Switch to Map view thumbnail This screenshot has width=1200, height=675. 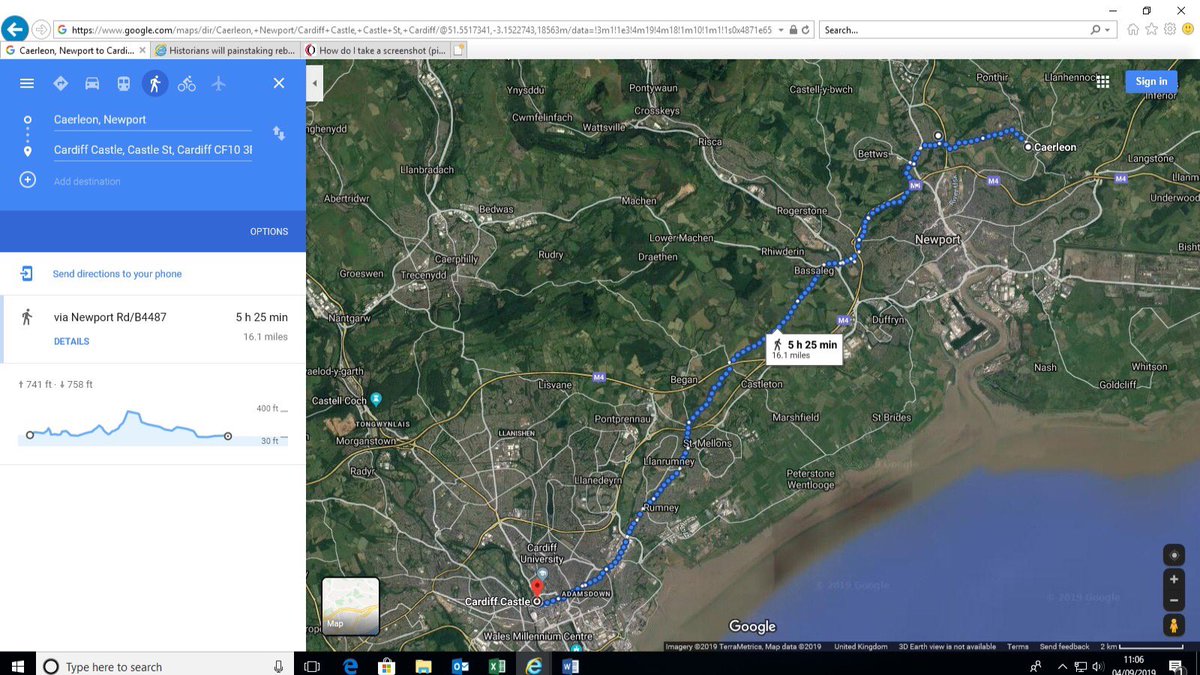click(x=350, y=606)
